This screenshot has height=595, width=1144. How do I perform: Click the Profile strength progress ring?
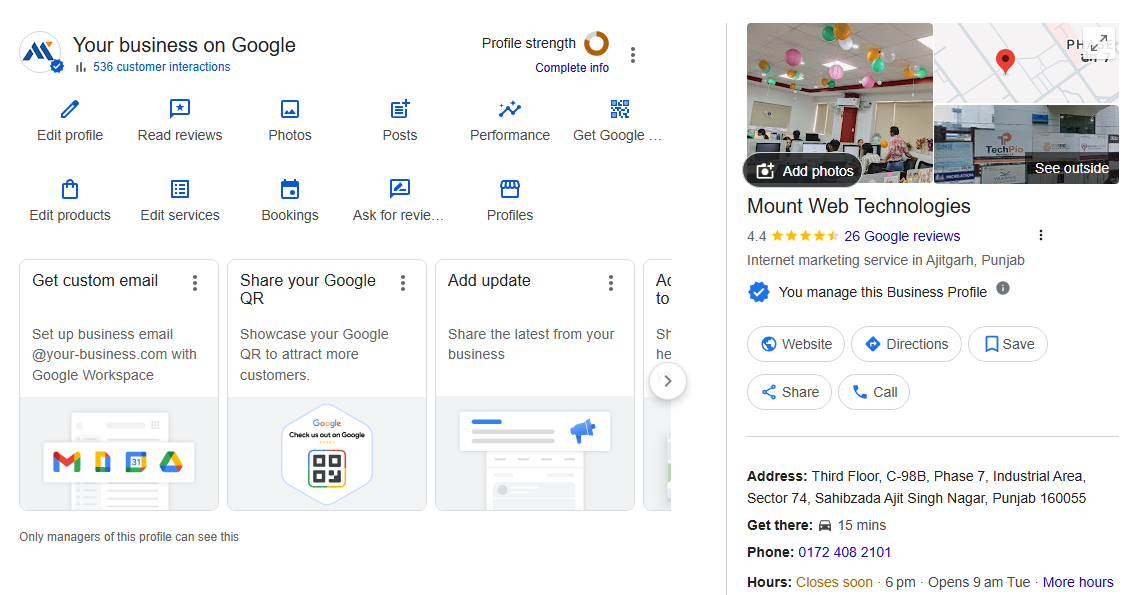click(597, 44)
